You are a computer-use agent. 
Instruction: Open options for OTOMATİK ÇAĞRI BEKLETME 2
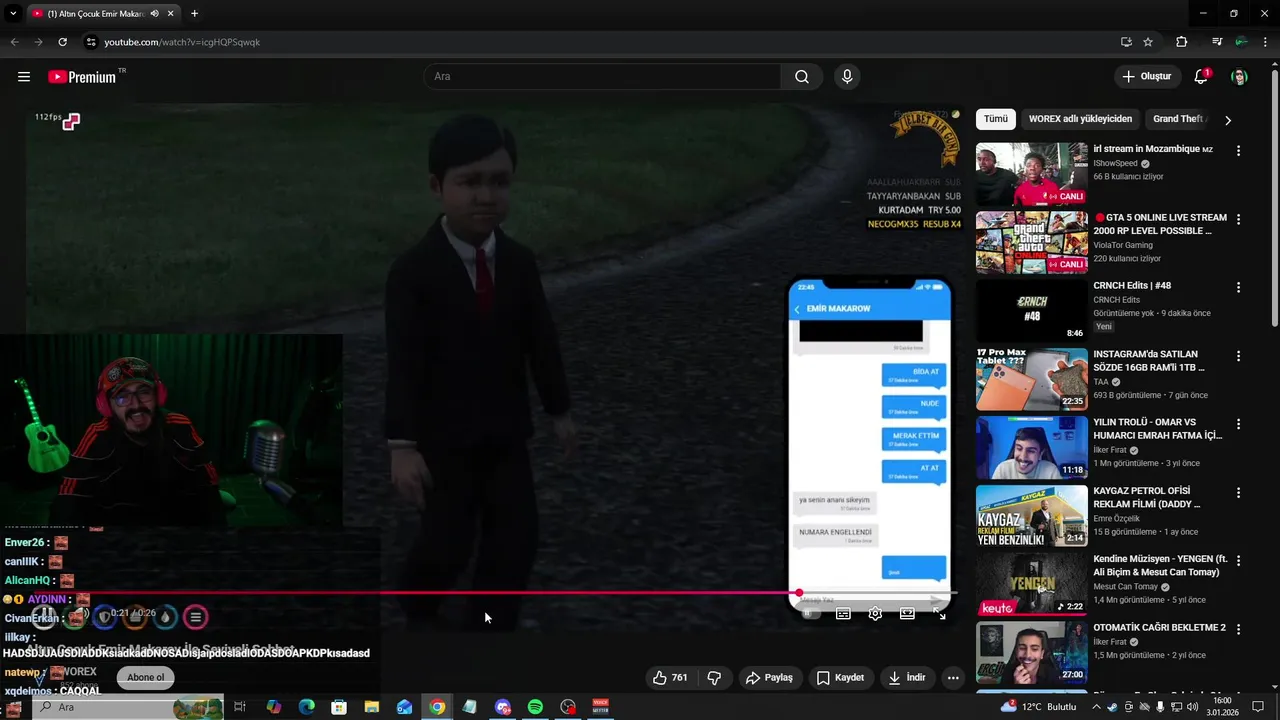pos(1238,629)
